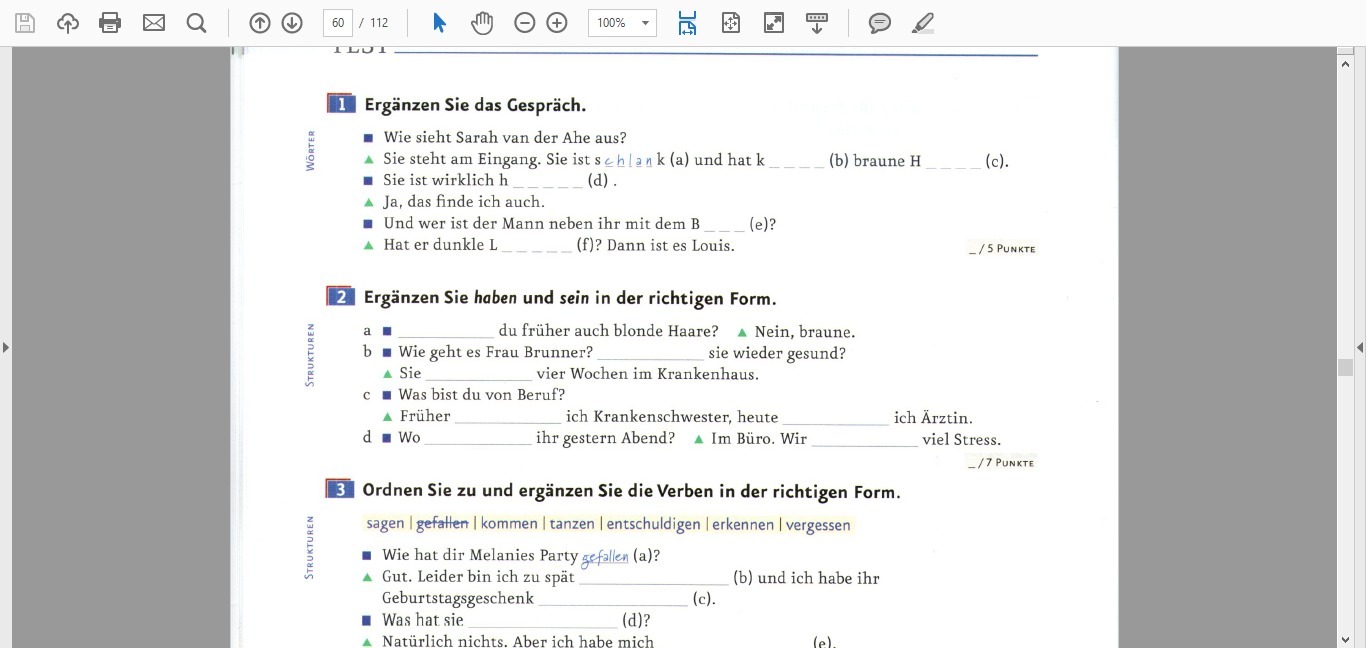Expand the left navigation pane

click(6, 347)
